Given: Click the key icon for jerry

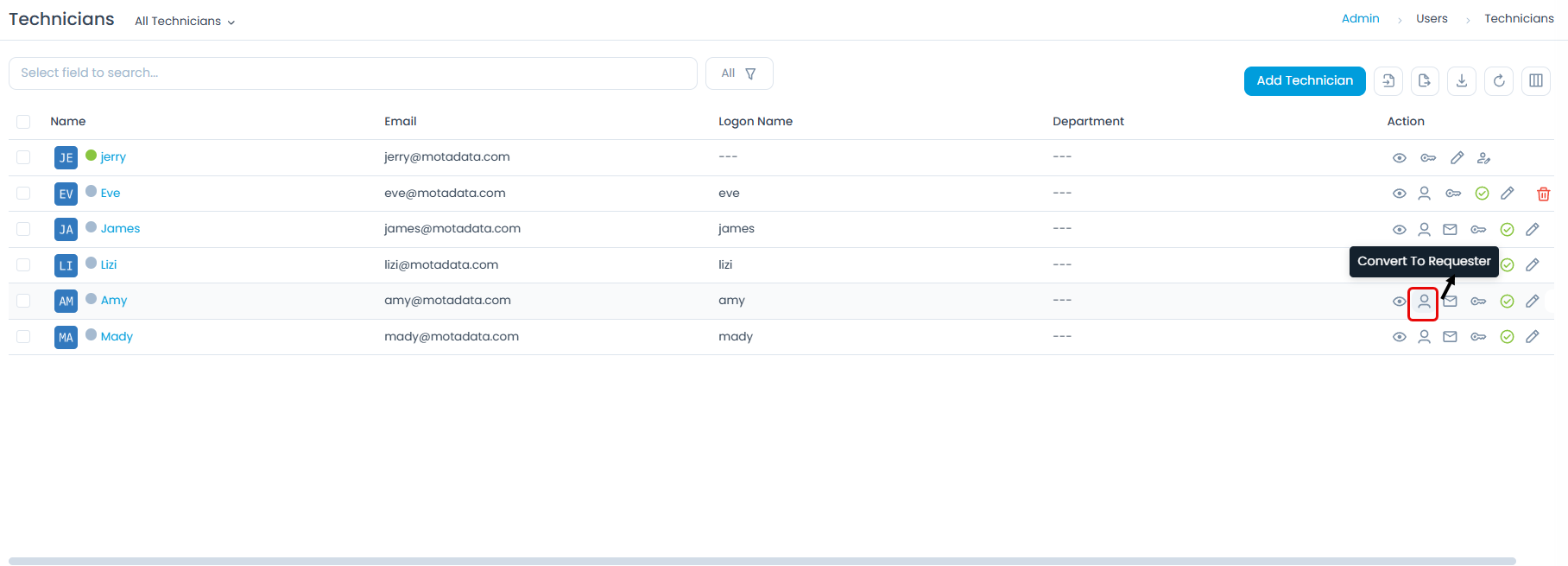Looking at the screenshot, I should tap(1428, 158).
